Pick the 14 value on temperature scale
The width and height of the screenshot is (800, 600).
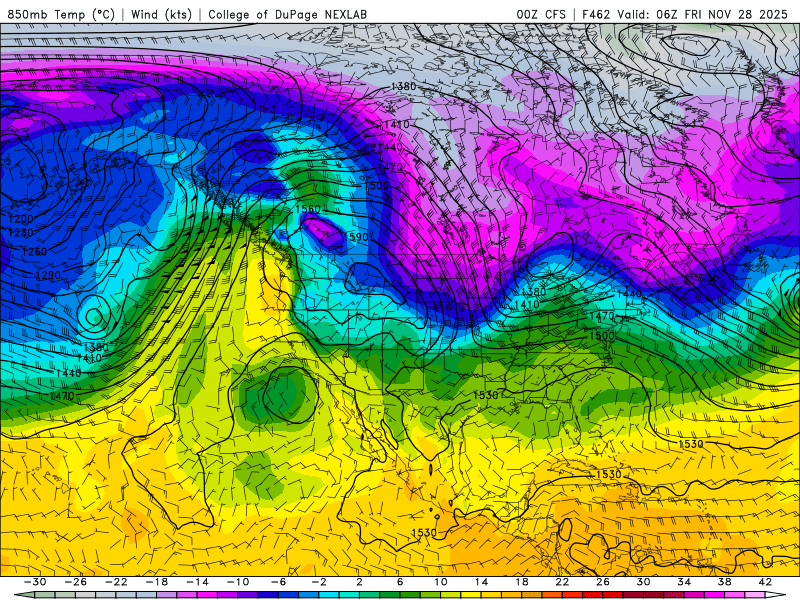pos(481,582)
